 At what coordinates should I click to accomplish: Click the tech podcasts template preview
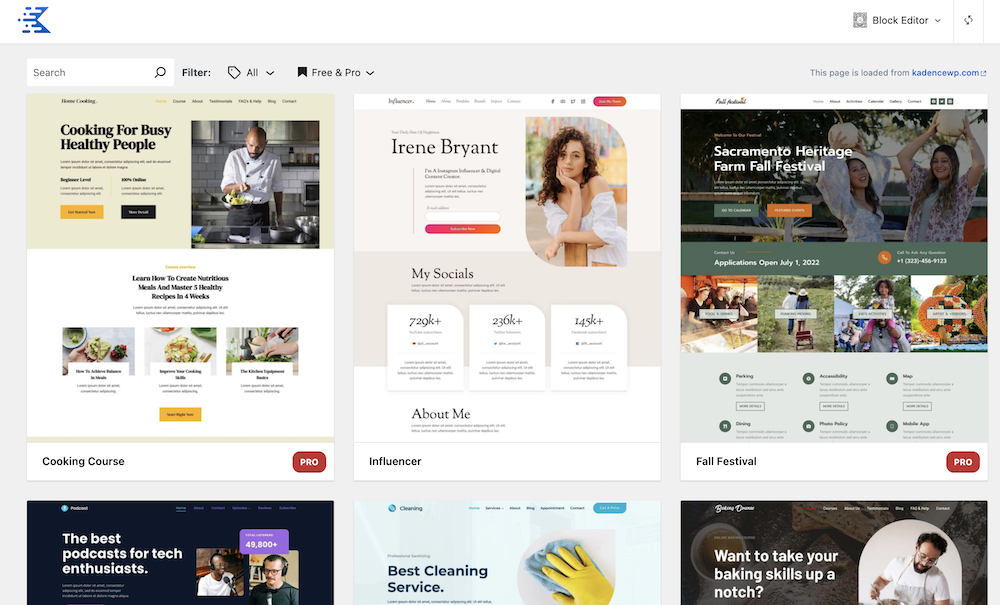pos(180,555)
